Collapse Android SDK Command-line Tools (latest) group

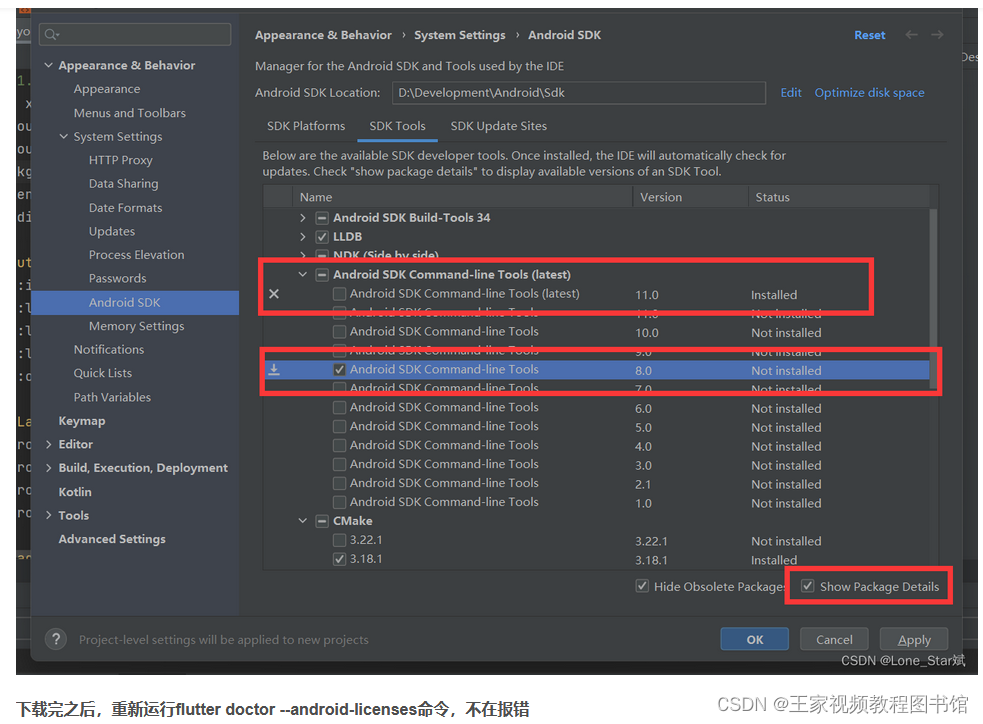pyautogui.click(x=302, y=274)
